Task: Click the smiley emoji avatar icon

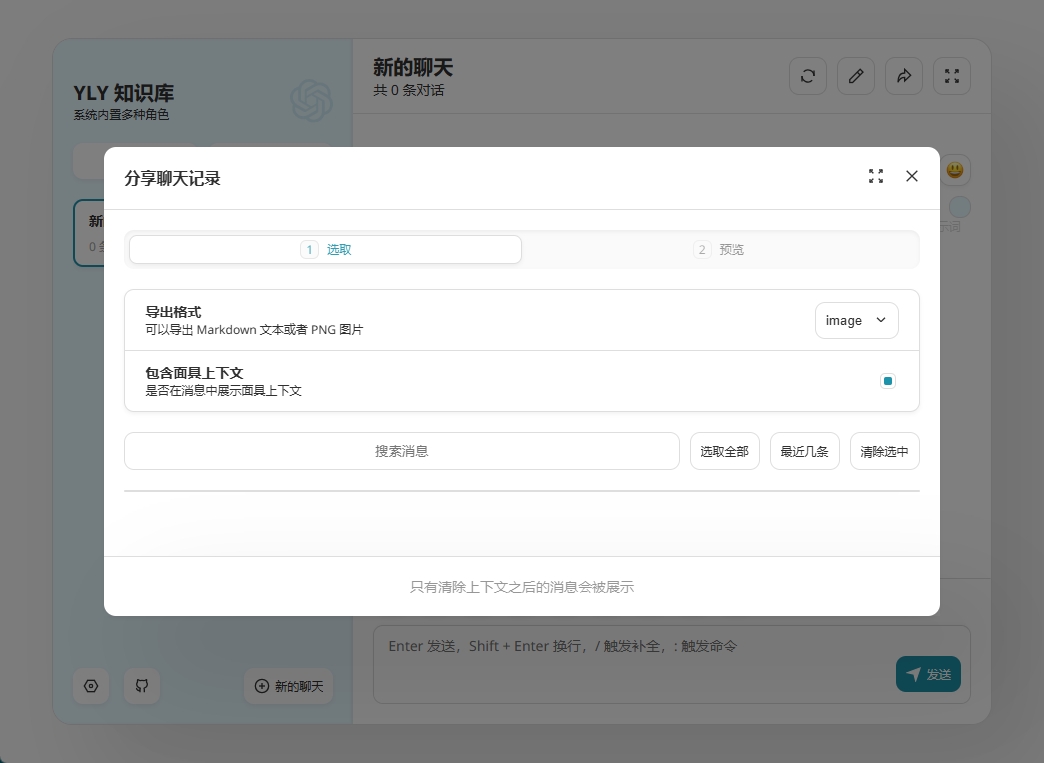Action: point(955,170)
